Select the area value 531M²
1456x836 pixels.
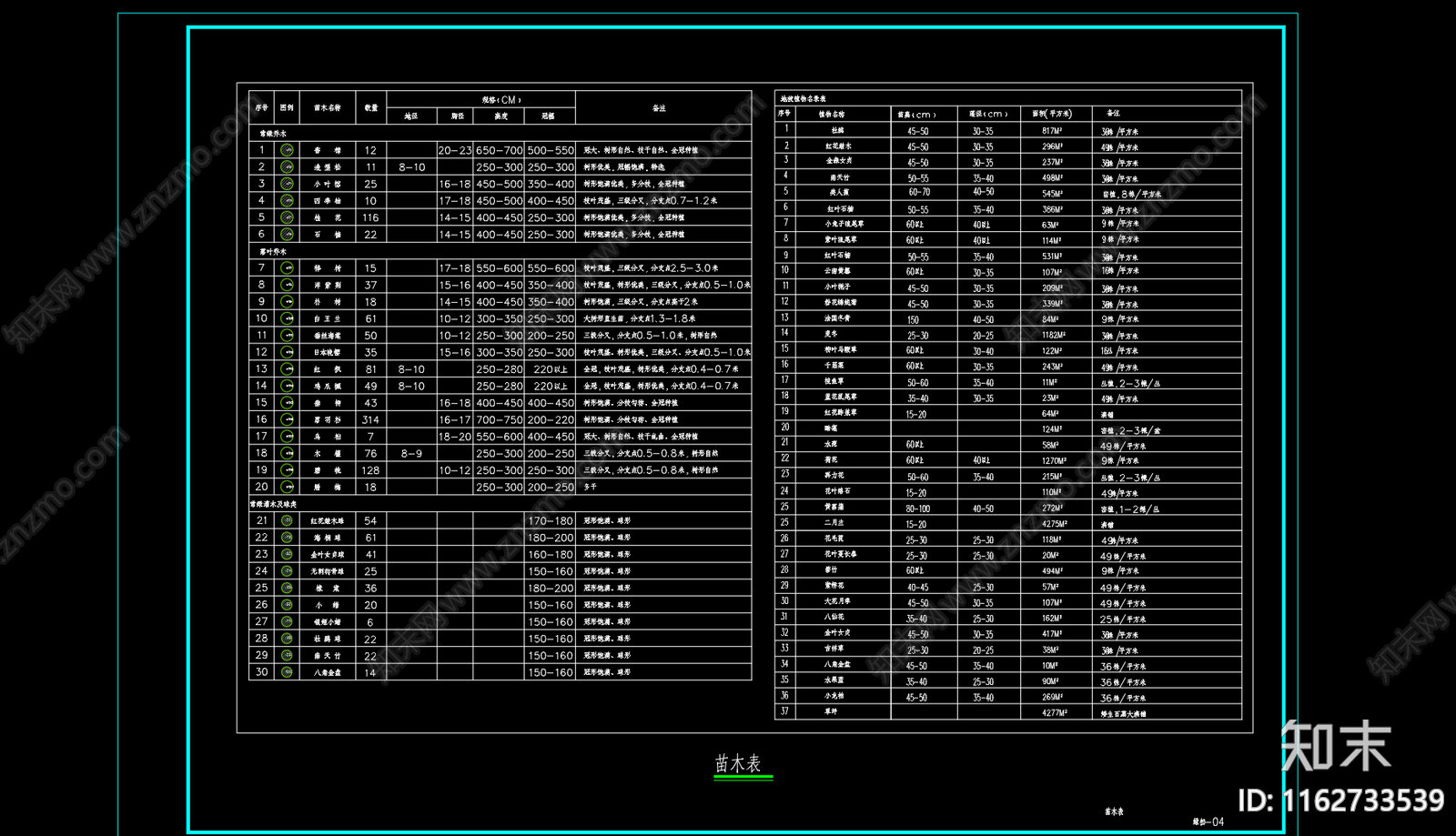coord(1052,257)
